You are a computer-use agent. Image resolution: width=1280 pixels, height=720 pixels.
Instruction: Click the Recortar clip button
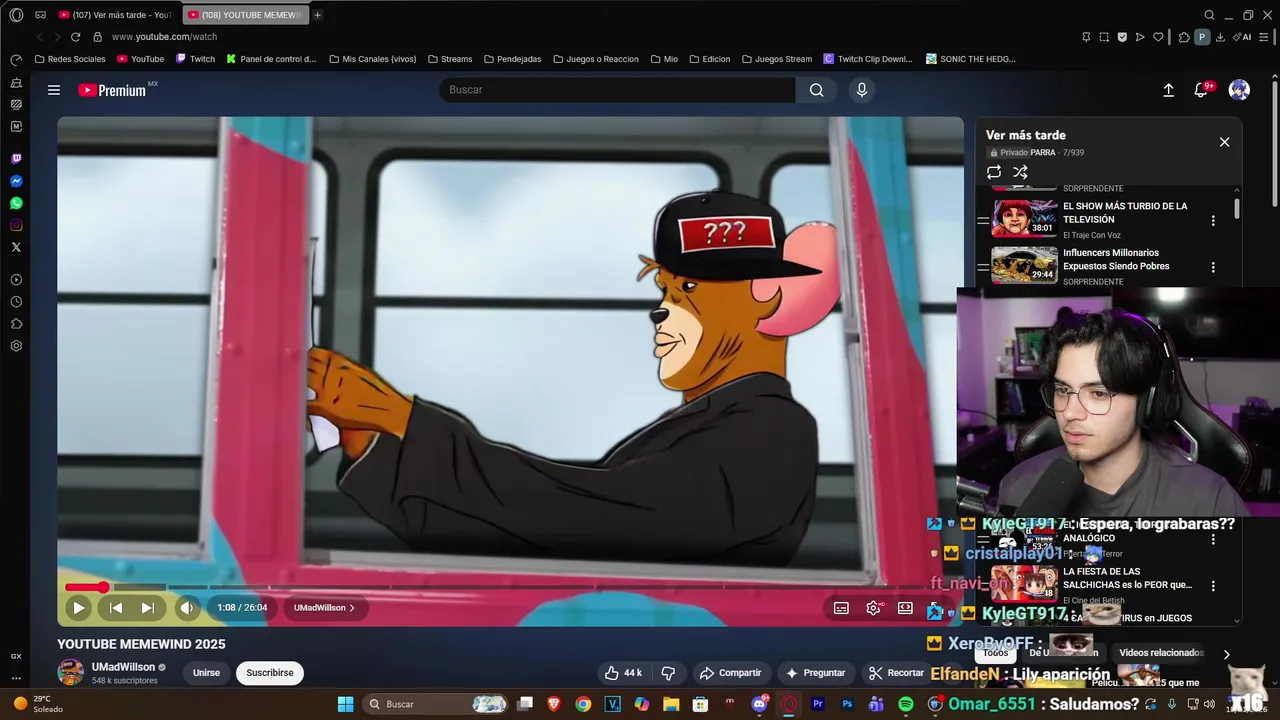(x=896, y=673)
